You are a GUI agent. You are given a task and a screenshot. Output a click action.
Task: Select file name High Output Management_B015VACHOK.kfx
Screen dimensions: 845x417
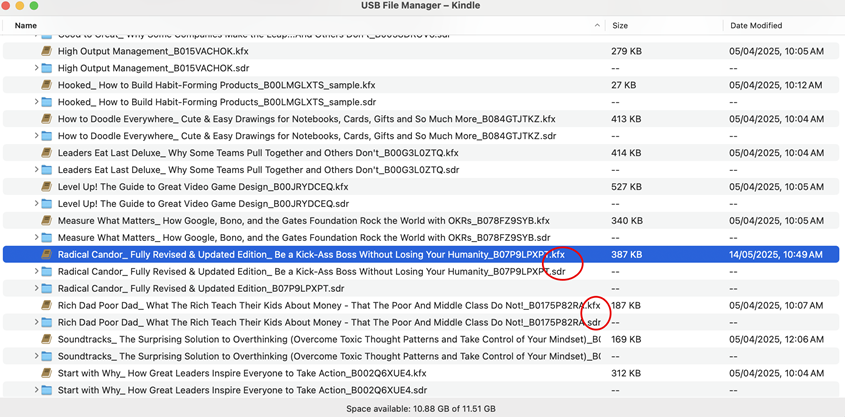pos(153,51)
